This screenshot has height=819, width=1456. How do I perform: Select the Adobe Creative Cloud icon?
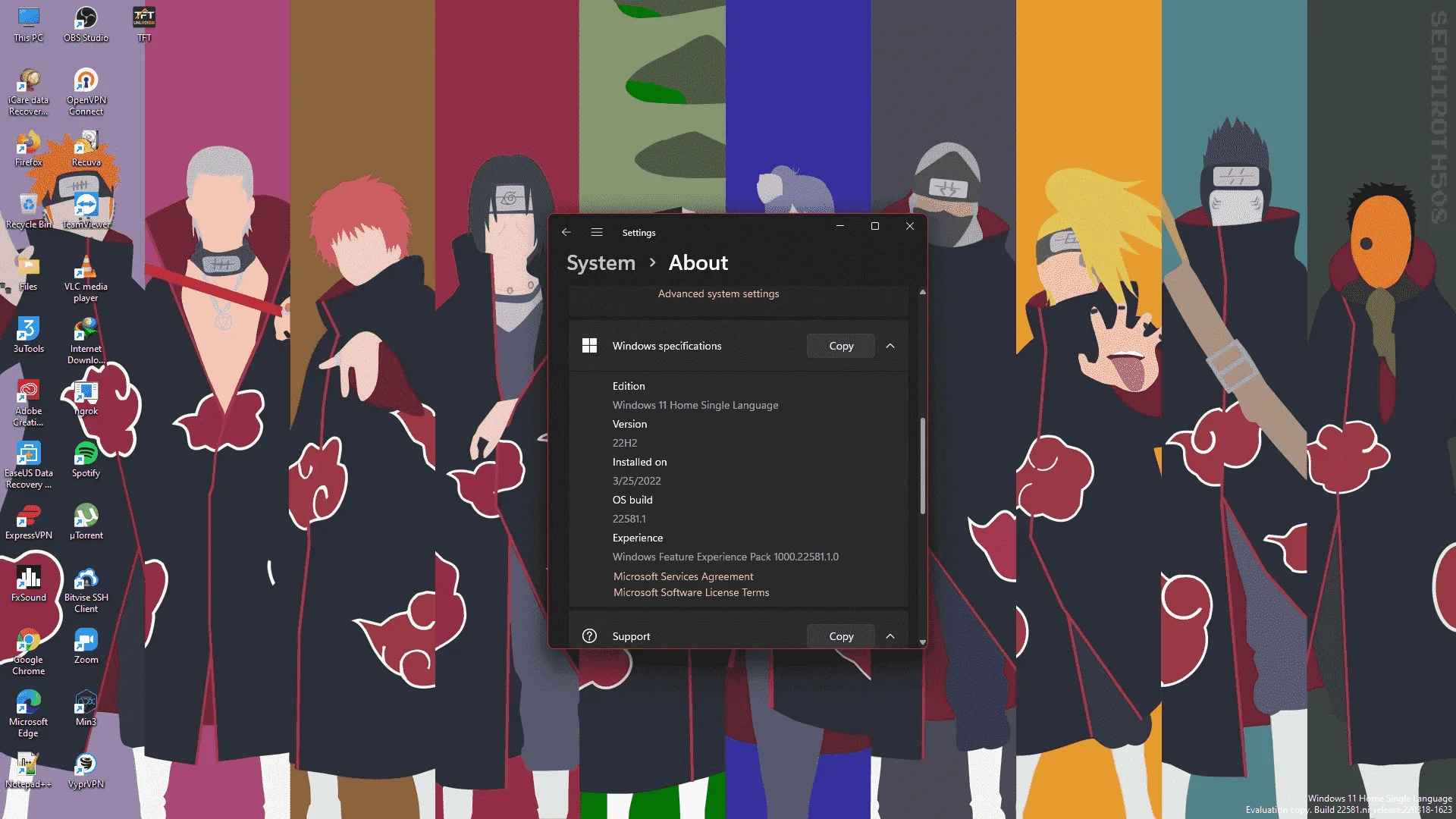pyautogui.click(x=28, y=403)
